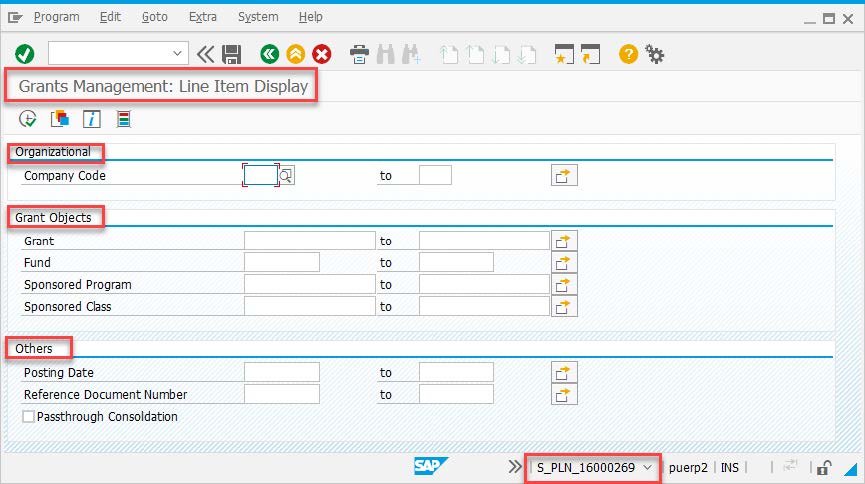Image resolution: width=865 pixels, height=484 pixels.
Task: Click the Last Page icon
Action: click(527, 54)
